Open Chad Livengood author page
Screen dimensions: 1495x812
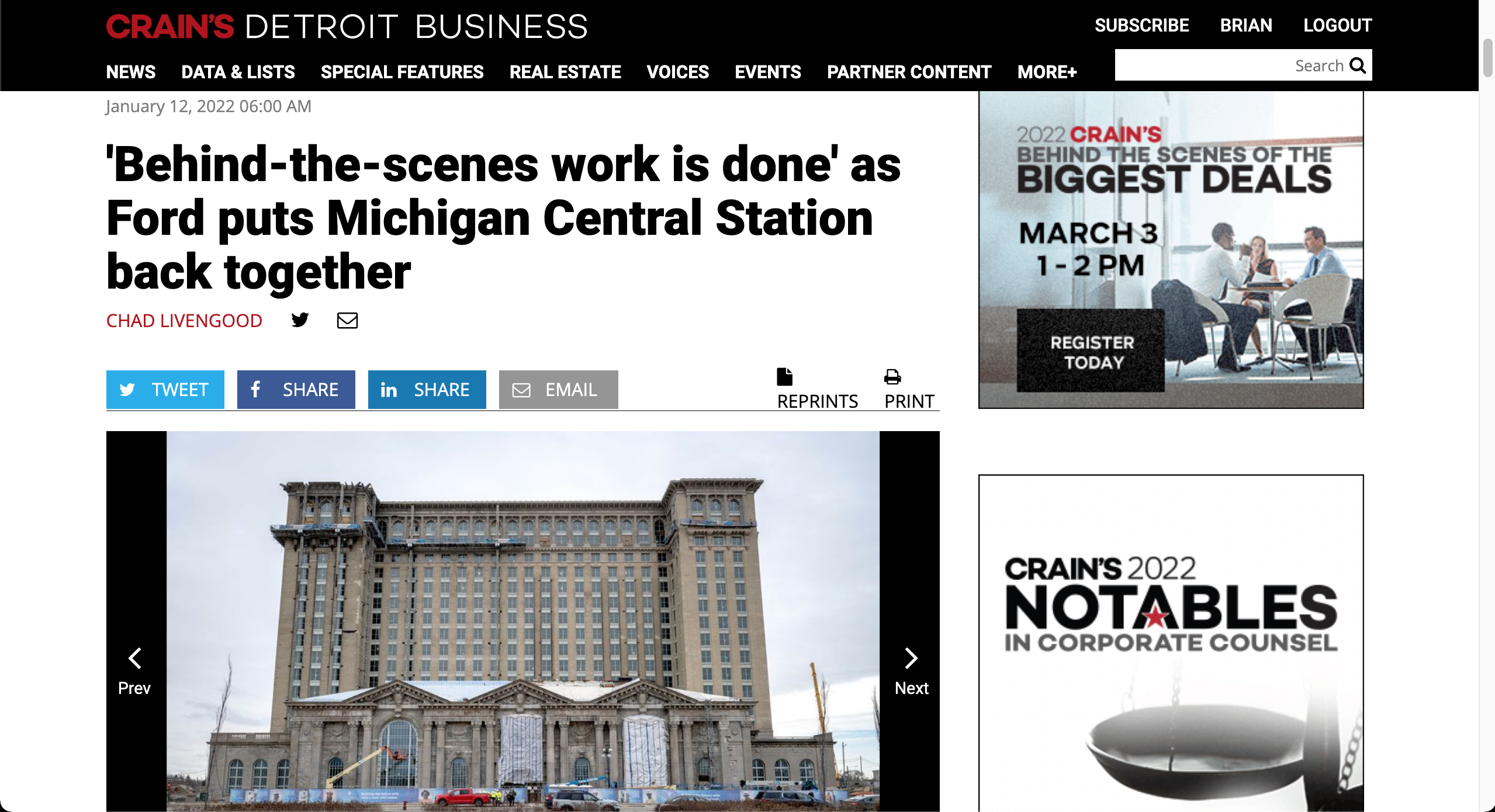(x=184, y=321)
